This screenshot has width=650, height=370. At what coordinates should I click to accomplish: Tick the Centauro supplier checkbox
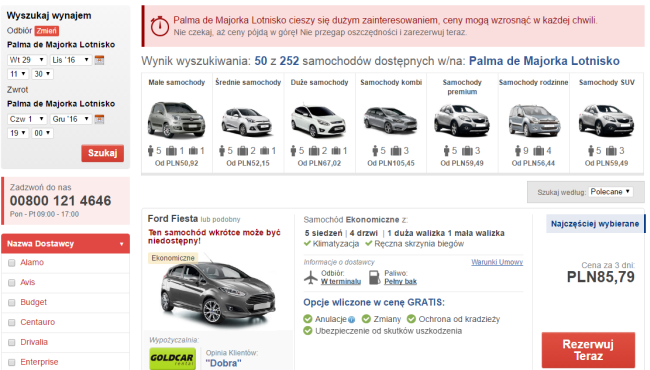pyautogui.click(x=12, y=322)
